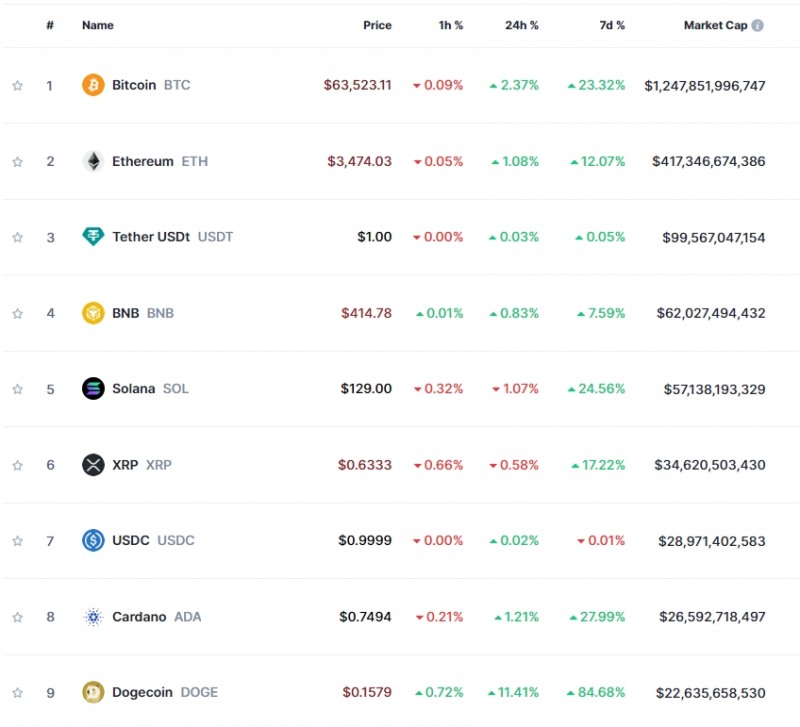
Task: Open the Cardano ADA coin page link
Action: click(x=139, y=617)
